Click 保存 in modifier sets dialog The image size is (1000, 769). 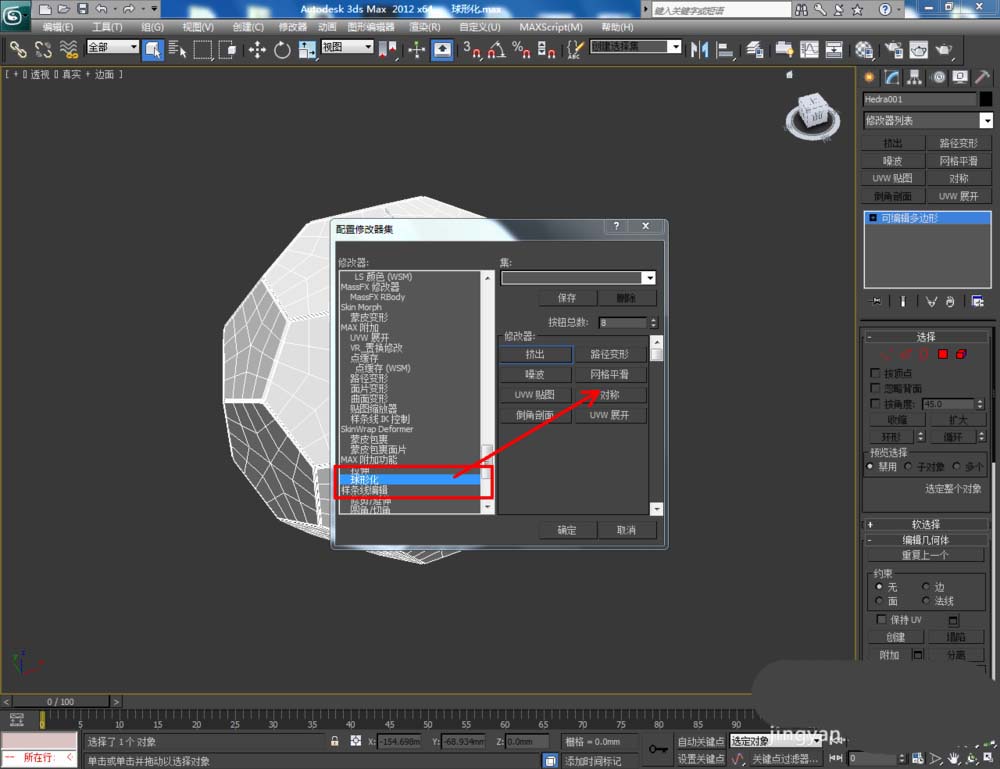(567, 298)
